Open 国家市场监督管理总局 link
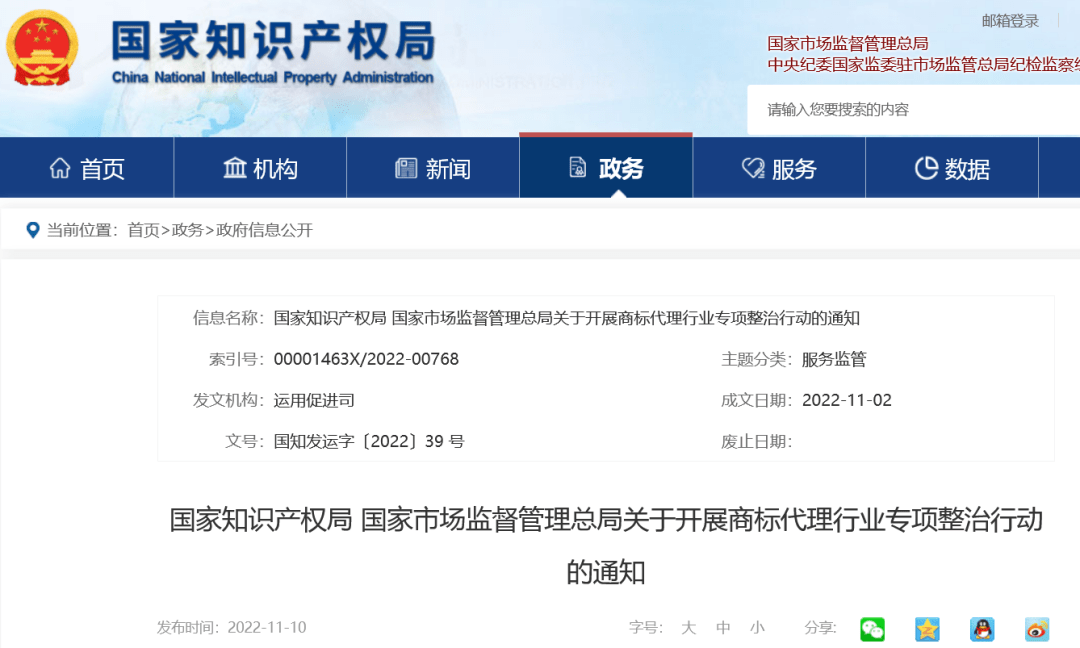This screenshot has width=1080, height=648. click(848, 44)
